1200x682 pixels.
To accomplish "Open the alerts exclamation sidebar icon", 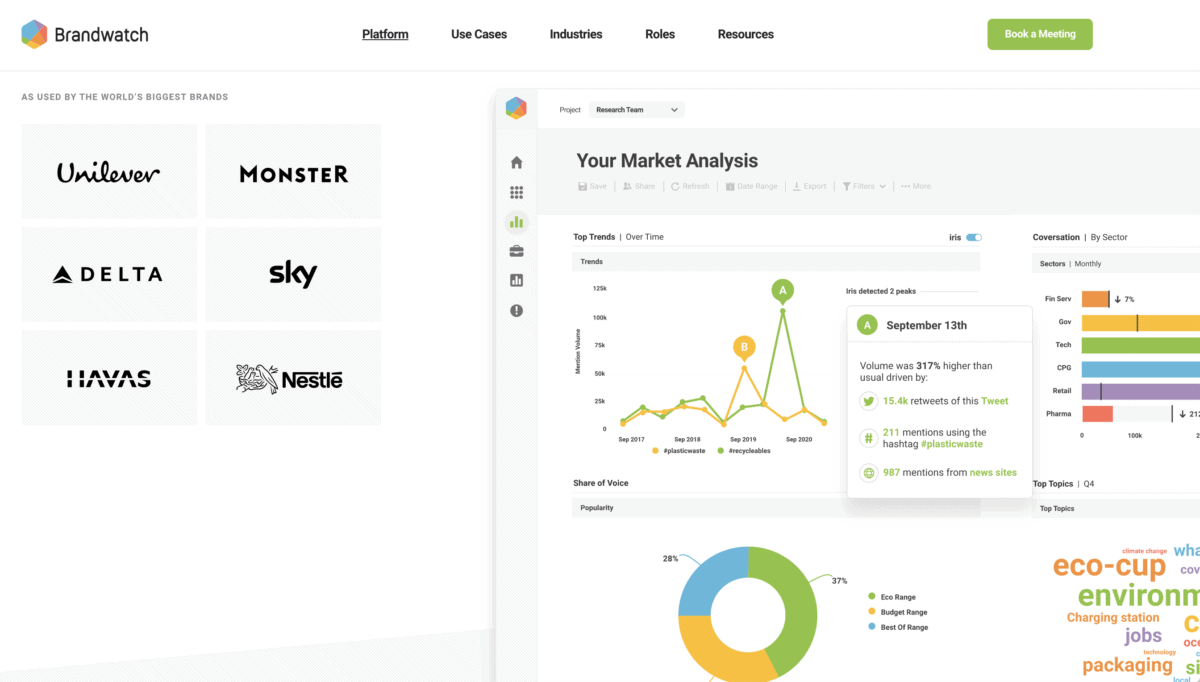I will coord(517,311).
